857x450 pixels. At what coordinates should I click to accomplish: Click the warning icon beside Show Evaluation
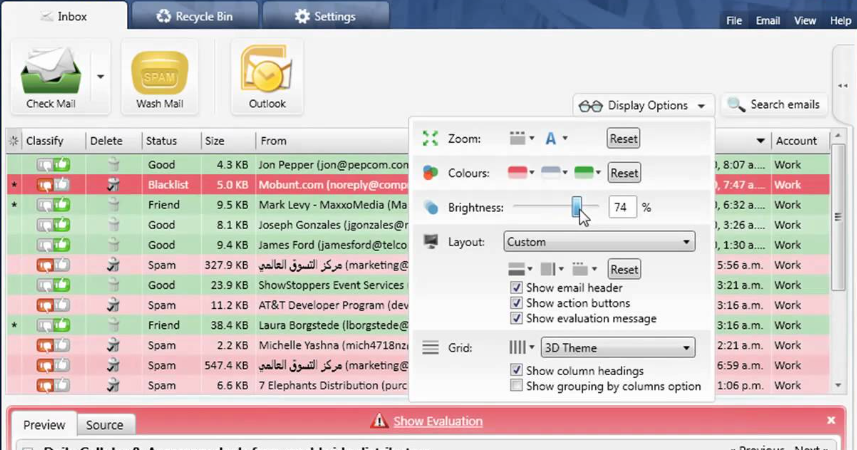[379, 420]
